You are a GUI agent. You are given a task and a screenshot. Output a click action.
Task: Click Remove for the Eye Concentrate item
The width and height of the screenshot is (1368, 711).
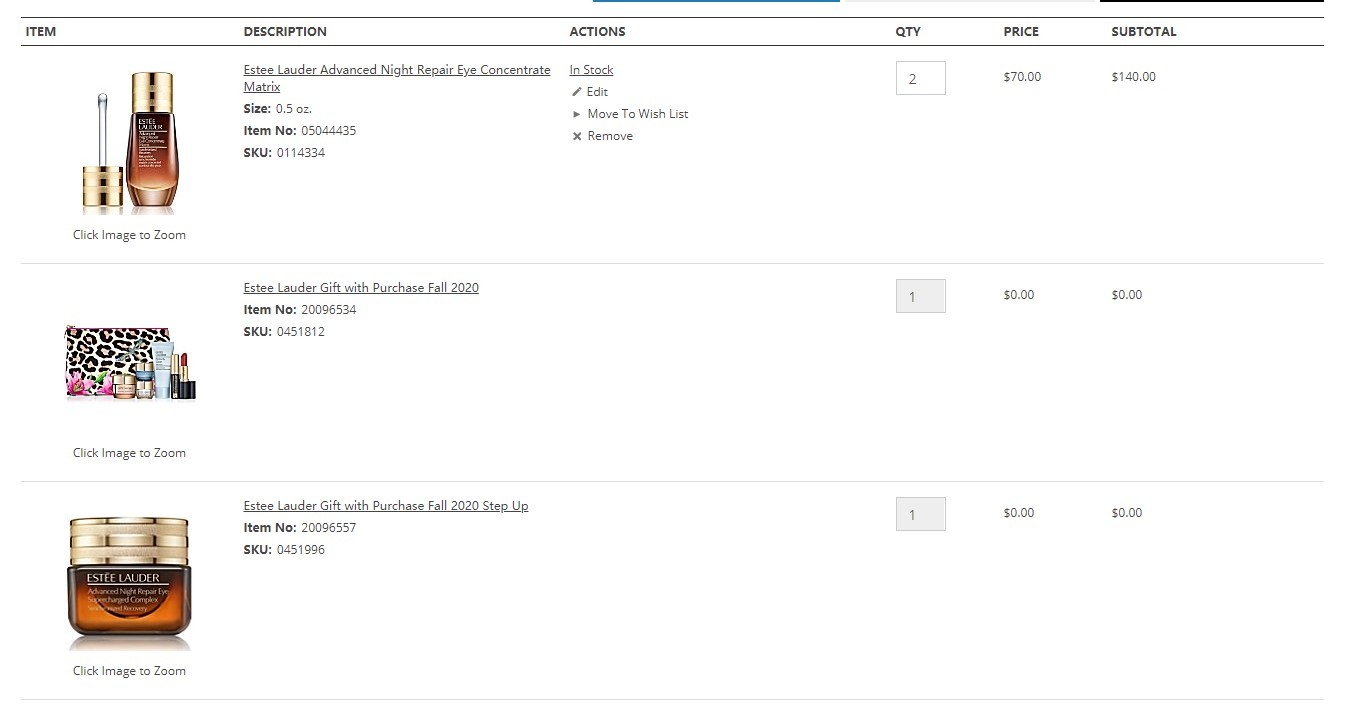tap(610, 136)
